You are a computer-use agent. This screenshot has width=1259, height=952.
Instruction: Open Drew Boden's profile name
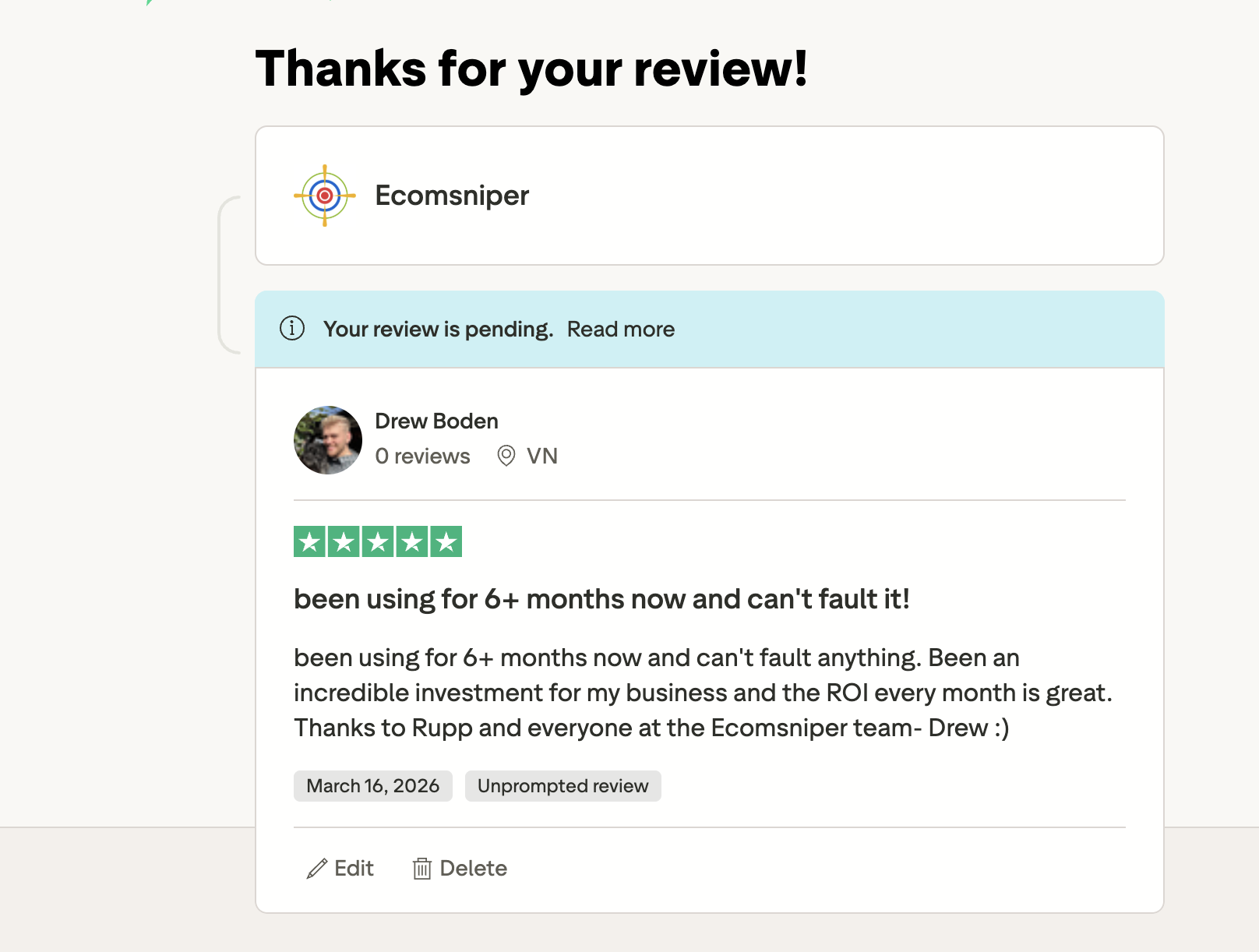[x=436, y=421]
